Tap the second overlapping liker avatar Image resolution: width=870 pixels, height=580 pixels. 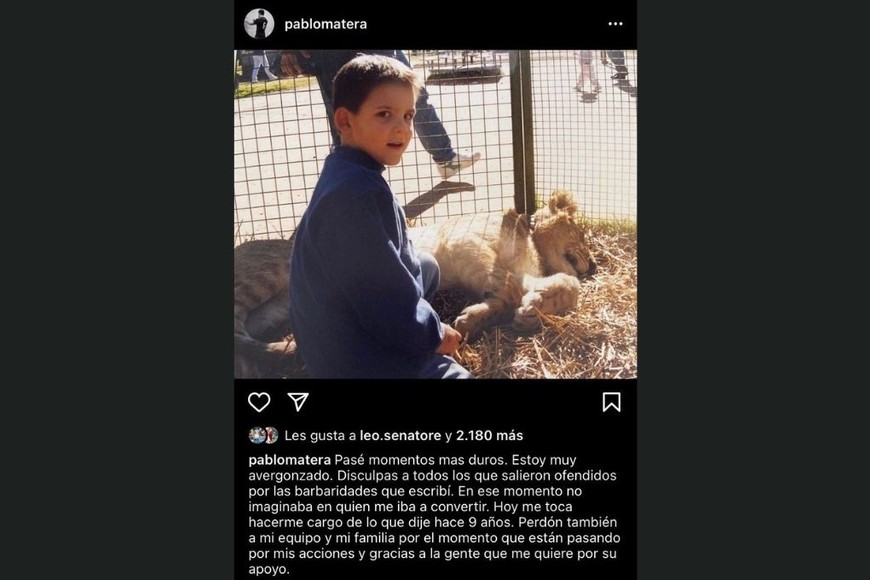[271, 435]
